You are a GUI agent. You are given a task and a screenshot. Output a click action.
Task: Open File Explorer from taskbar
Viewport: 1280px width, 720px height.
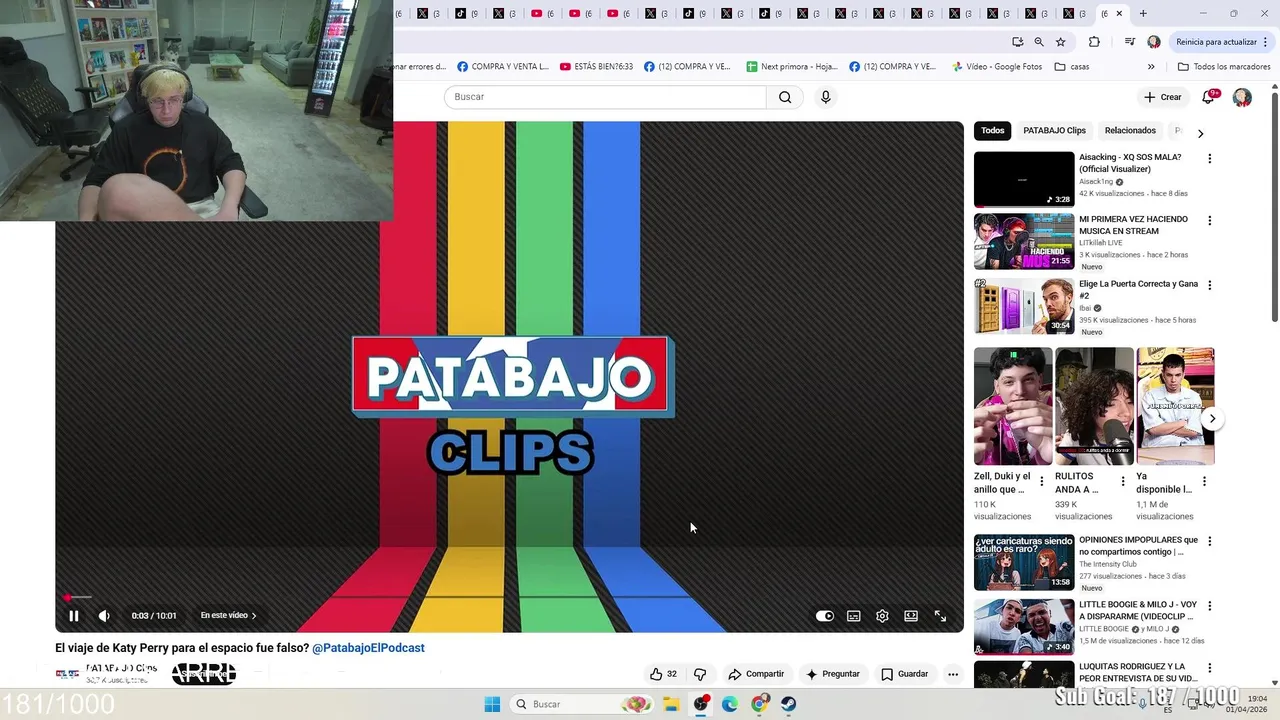671,704
